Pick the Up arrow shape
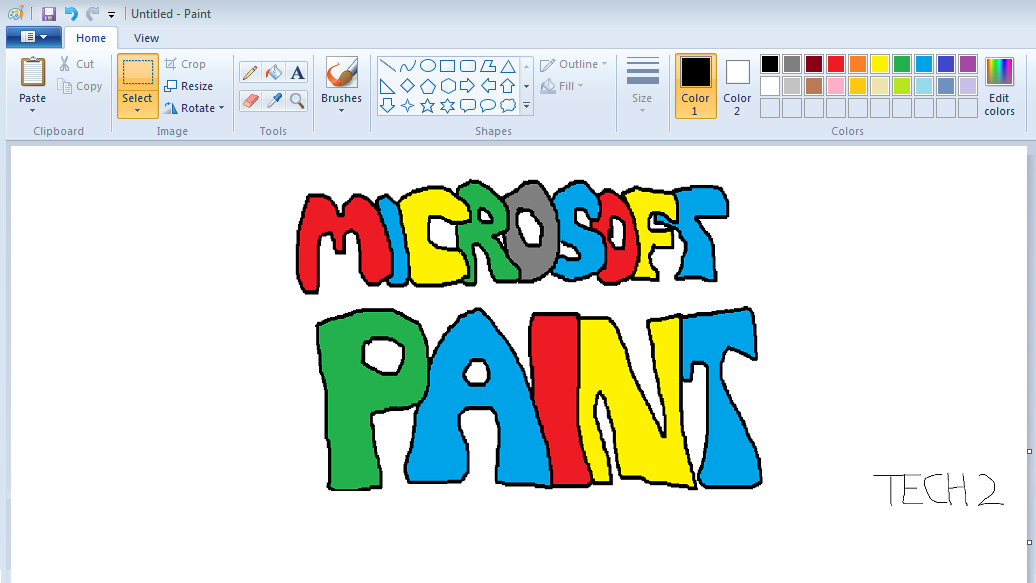This screenshot has height=583, width=1036. [x=507, y=86]
